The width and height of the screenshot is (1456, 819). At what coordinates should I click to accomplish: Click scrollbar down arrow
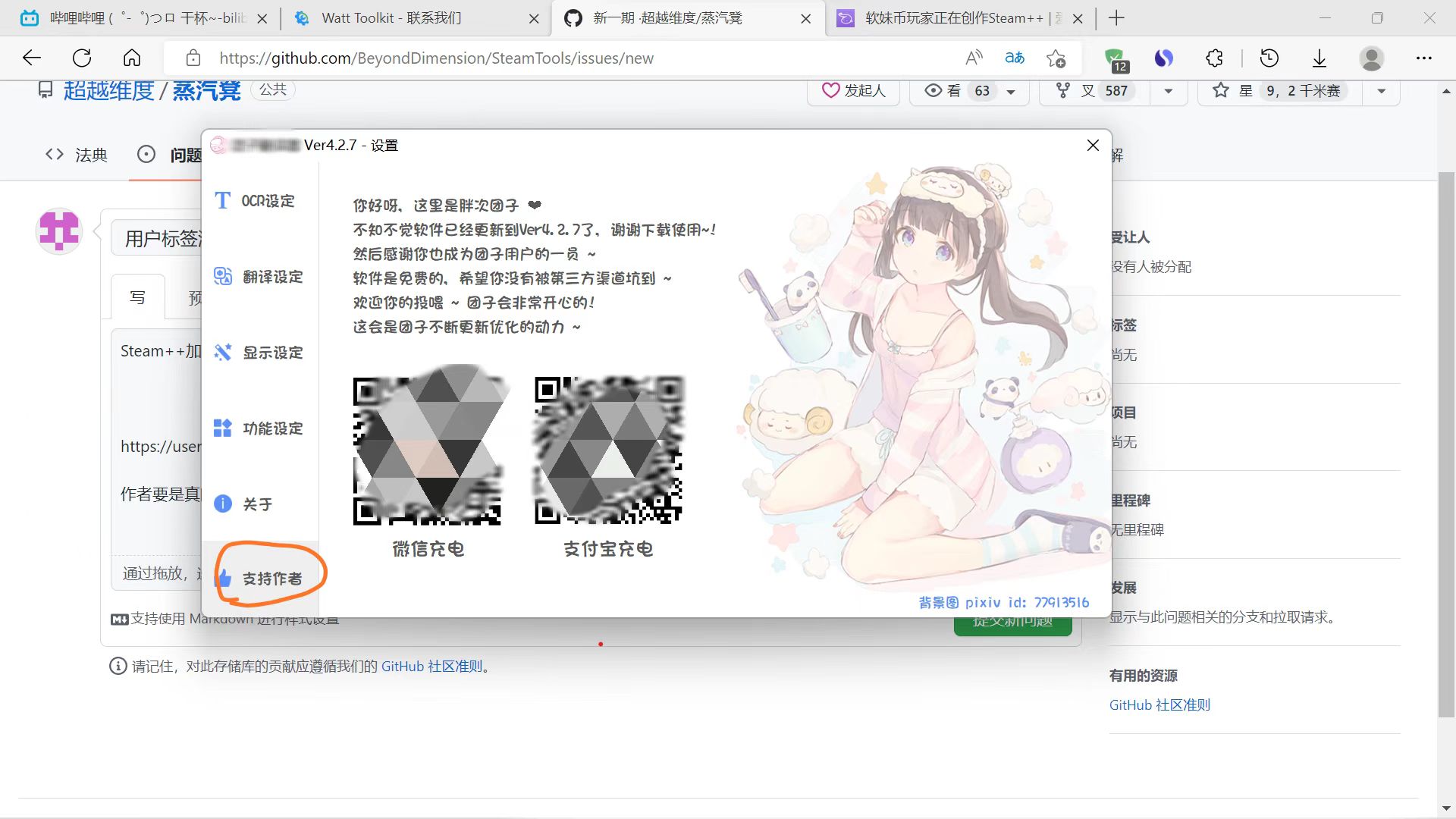tap(1446, 808)
